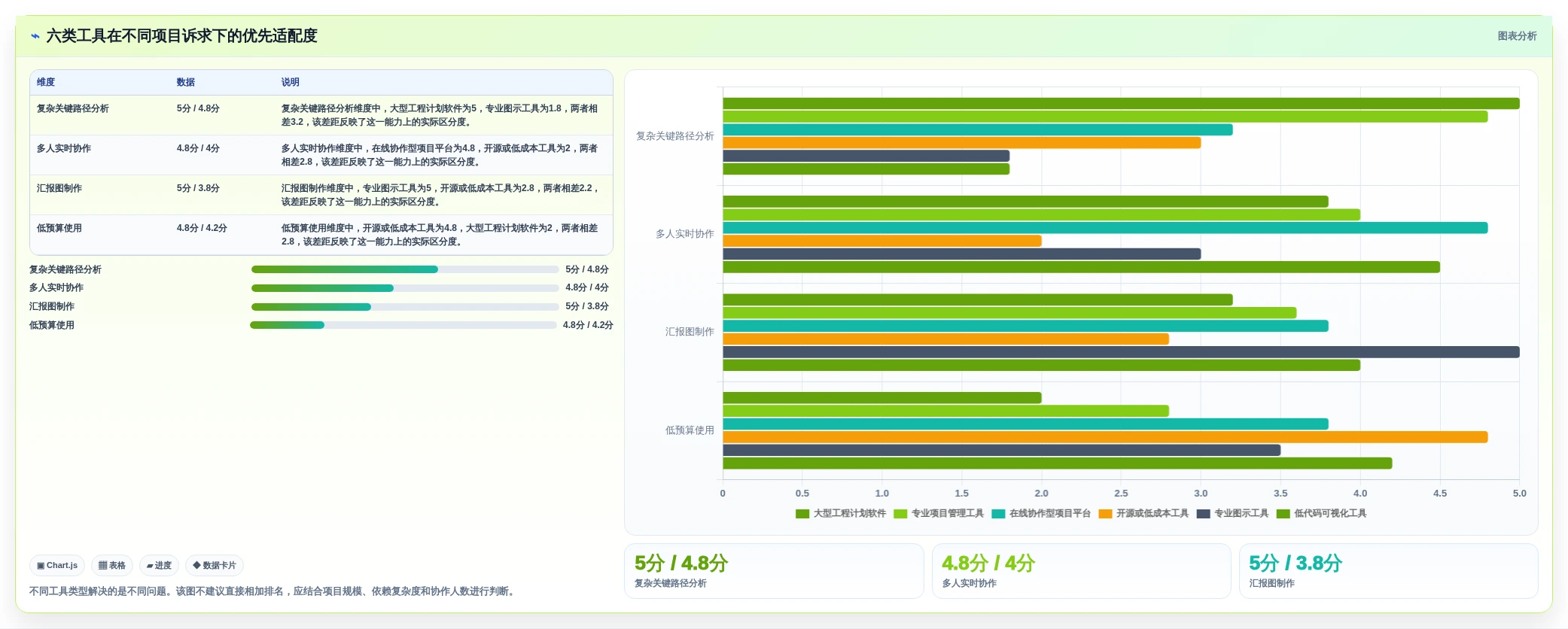Click the dark slate bar in 低预算使用 group

click(x=1001, y=450)
